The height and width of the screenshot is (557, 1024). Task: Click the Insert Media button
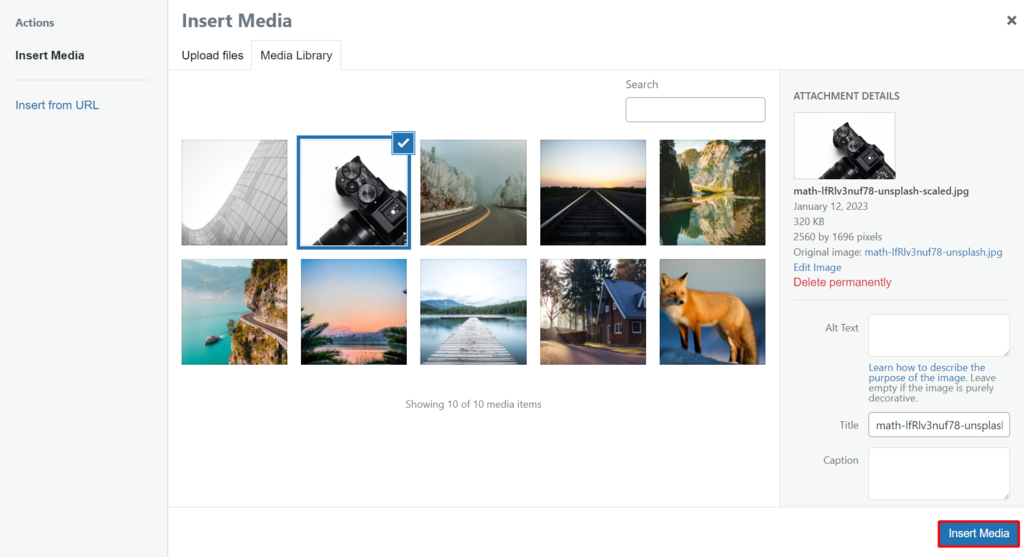click(x=978, y=534)
